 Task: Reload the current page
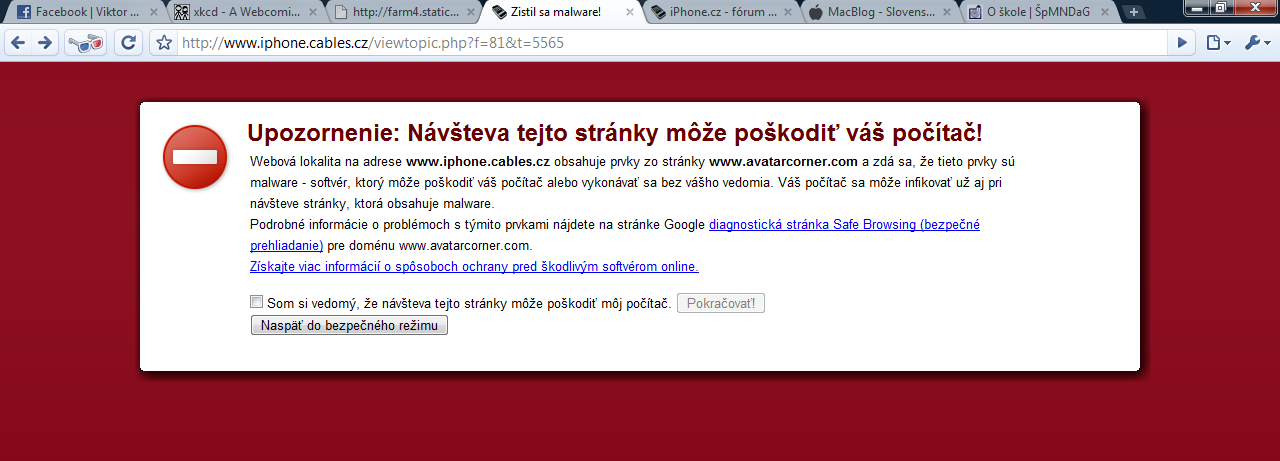(128, 43)
